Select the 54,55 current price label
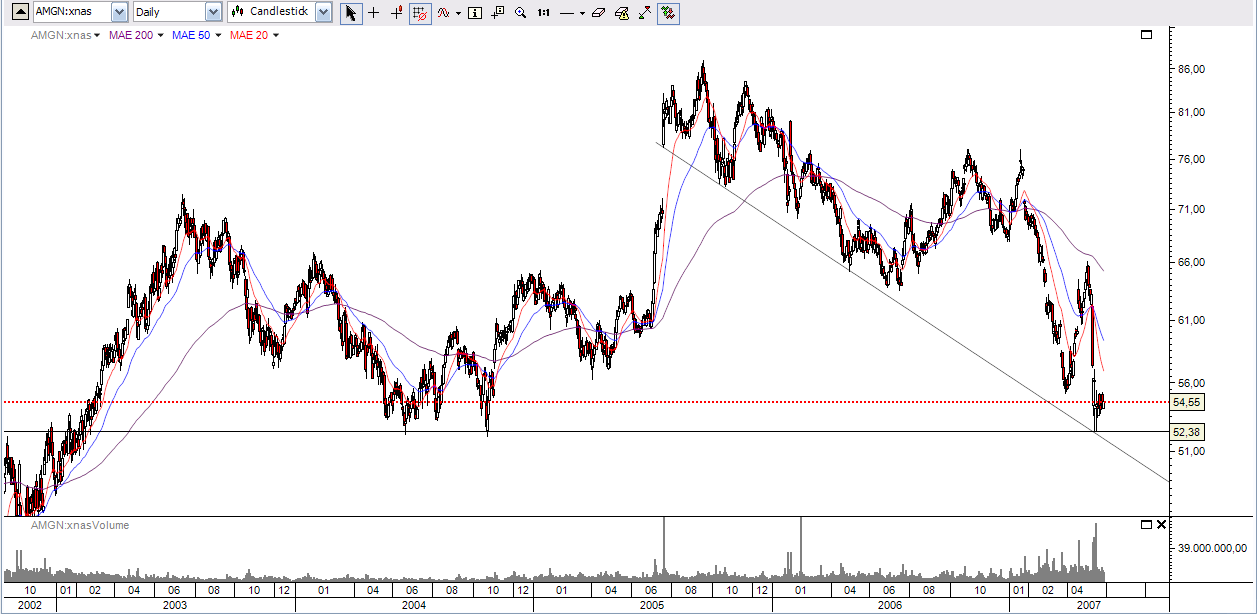Viewport: 1257px width, 614px height. 1187,402
